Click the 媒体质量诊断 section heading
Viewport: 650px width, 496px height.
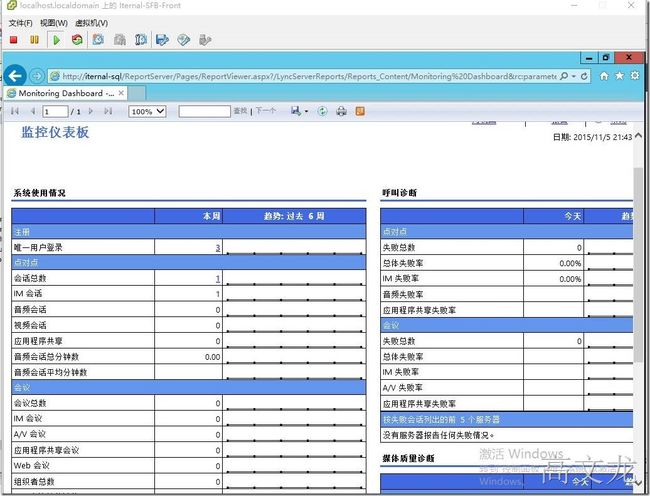(x=408, y=458)
